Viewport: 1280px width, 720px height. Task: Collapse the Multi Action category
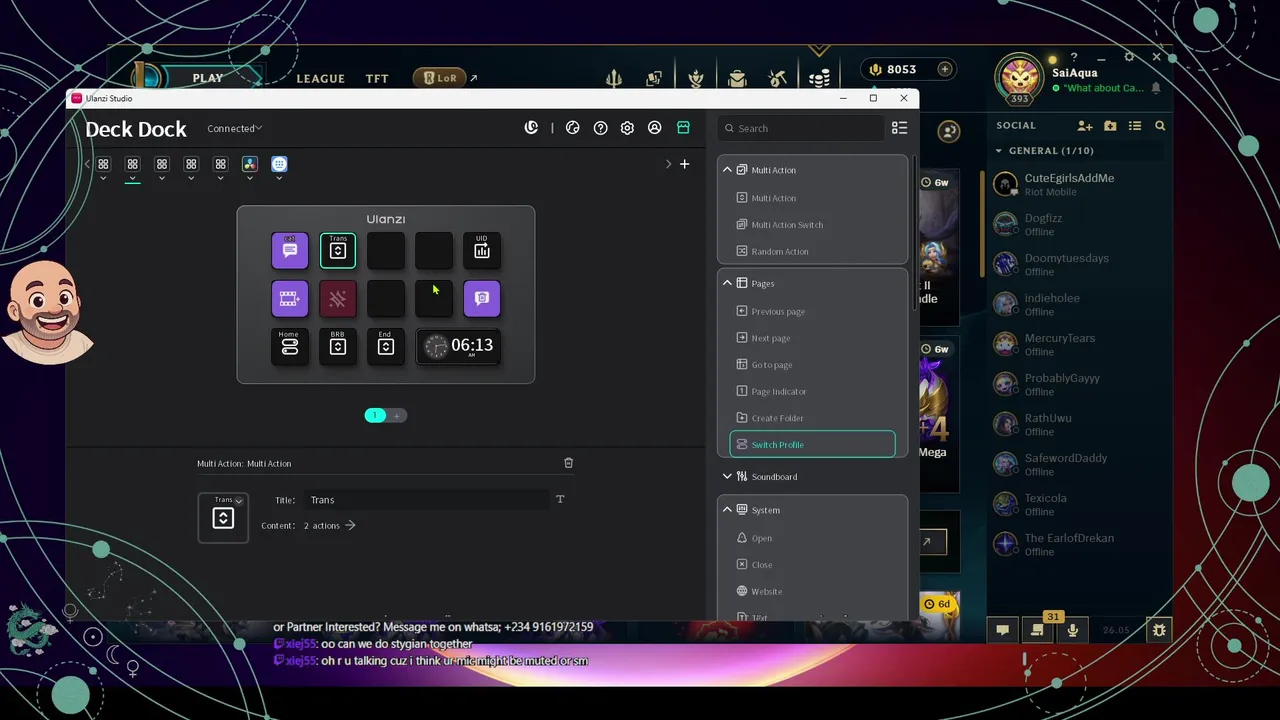tap(727, 170)
